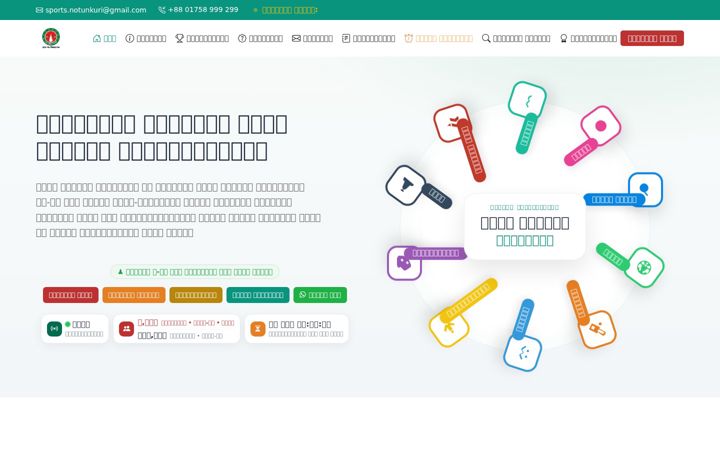Open the green WhatsApp button

[x=320, y=295]
